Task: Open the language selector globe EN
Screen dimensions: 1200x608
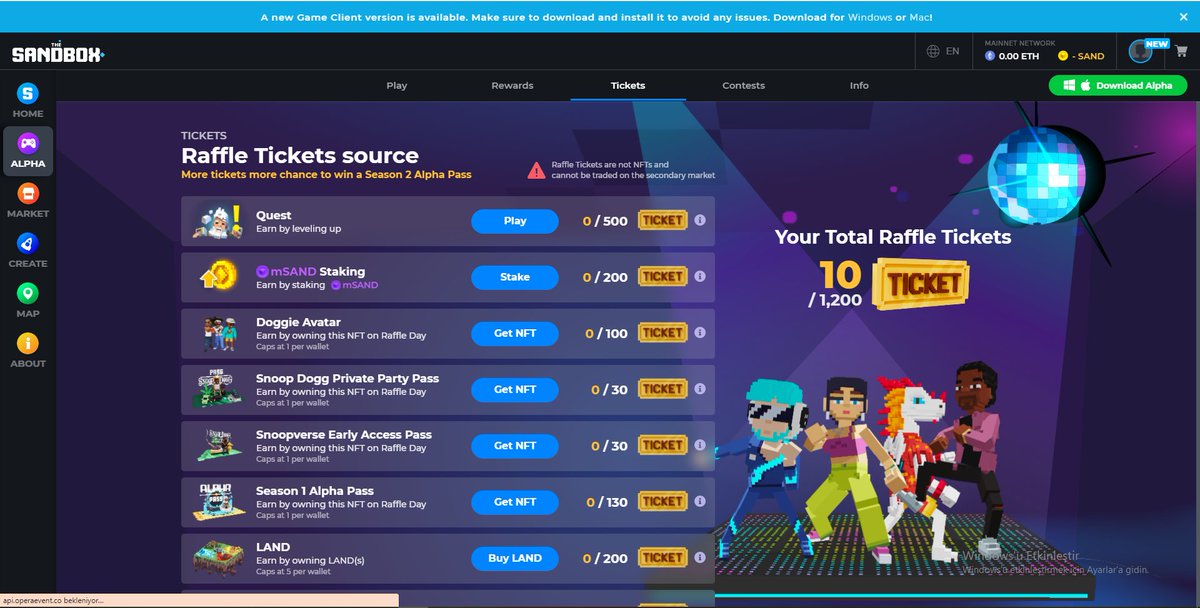Action: pyautogui.click(x=943, y=51)
